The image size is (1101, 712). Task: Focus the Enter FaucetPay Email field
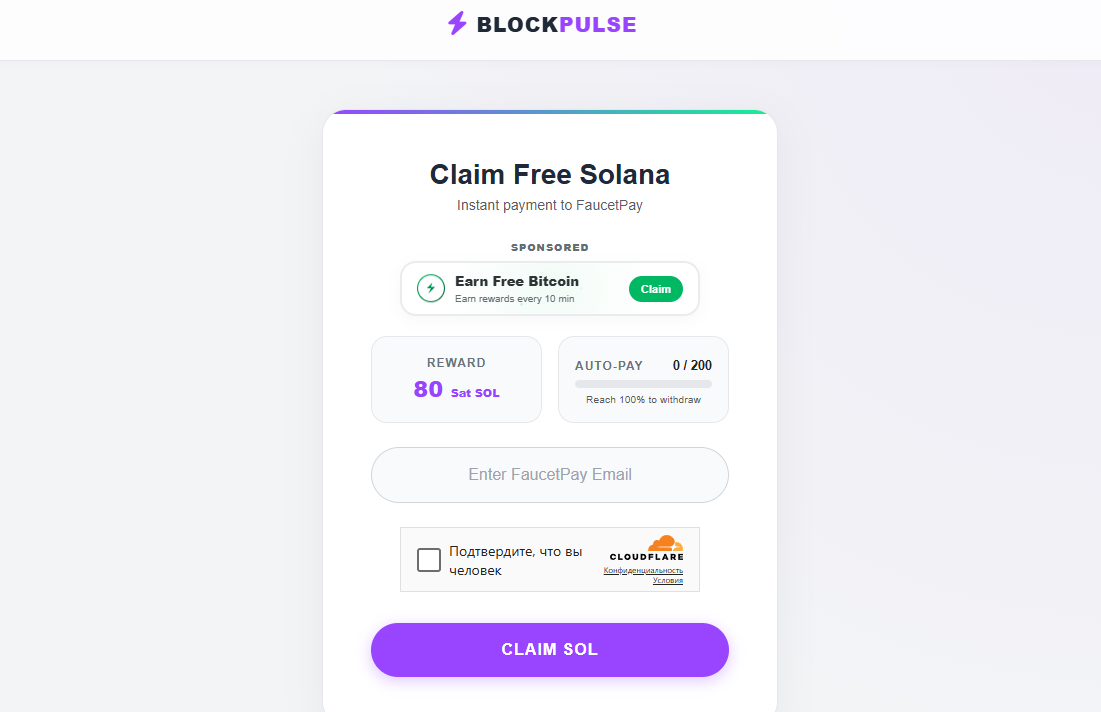(550, 475)
